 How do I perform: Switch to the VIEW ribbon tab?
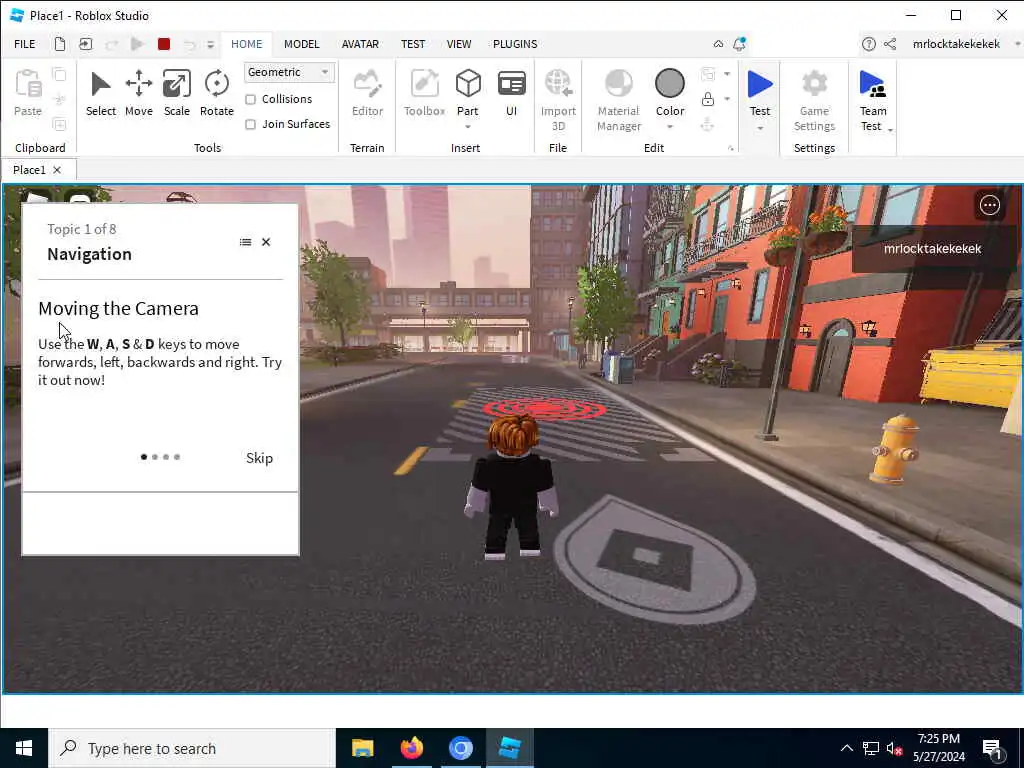point(459,44)
